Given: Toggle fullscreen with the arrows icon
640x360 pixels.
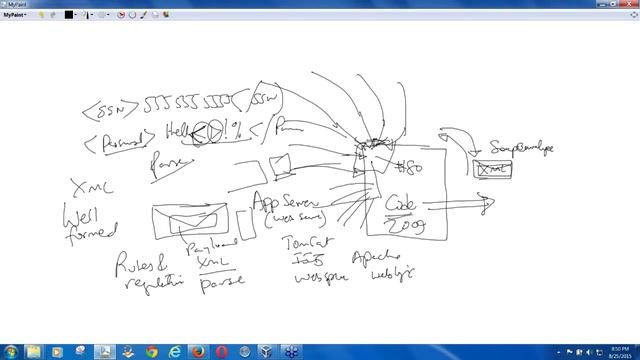Looking at the screenshot, I should pos(634,15).
